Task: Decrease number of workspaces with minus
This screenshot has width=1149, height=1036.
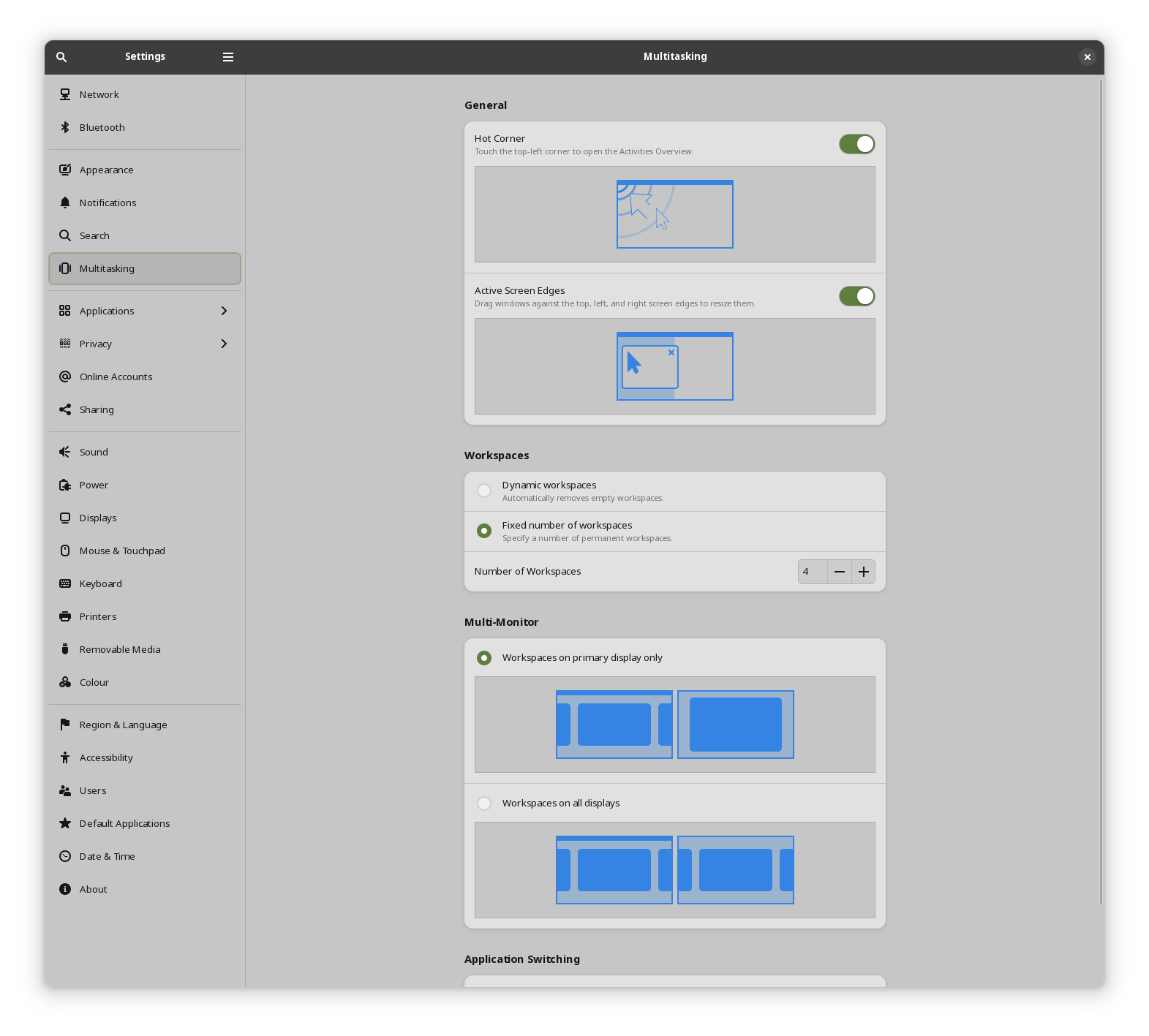Action: click(x=840, y=572)
